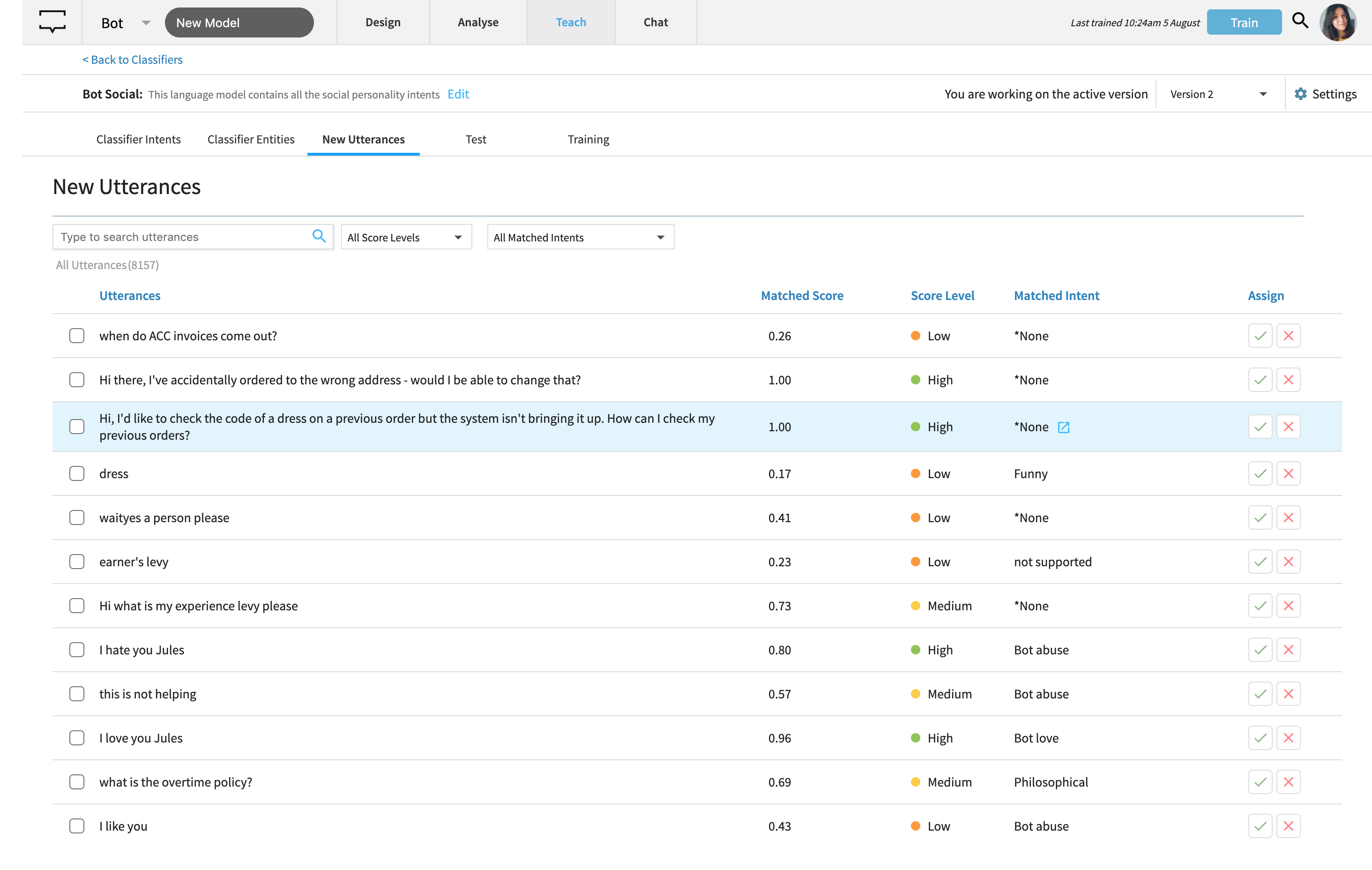
Task: Open the Version 2 selector
Action: point(1218,94)
